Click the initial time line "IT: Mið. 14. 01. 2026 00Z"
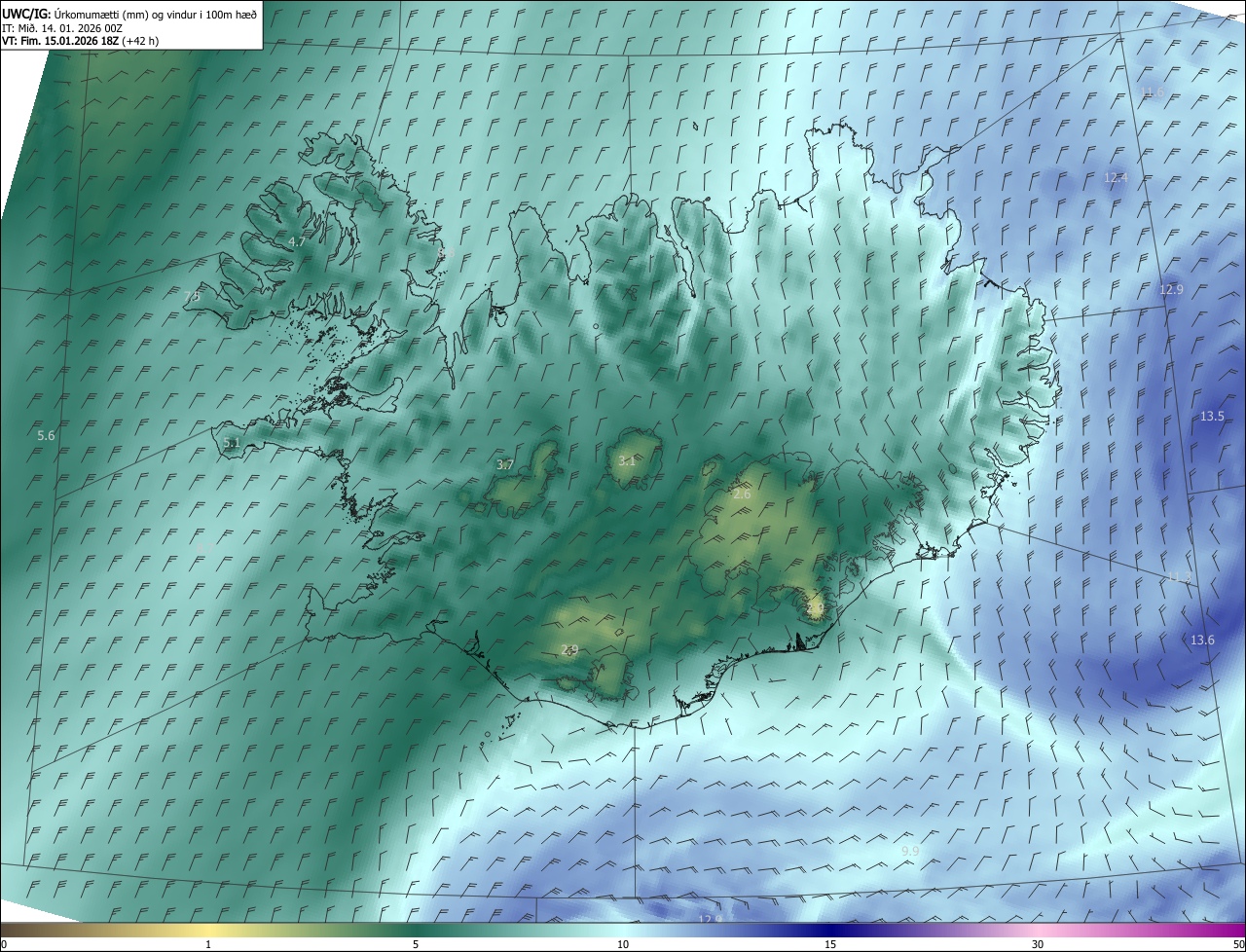 61,28
